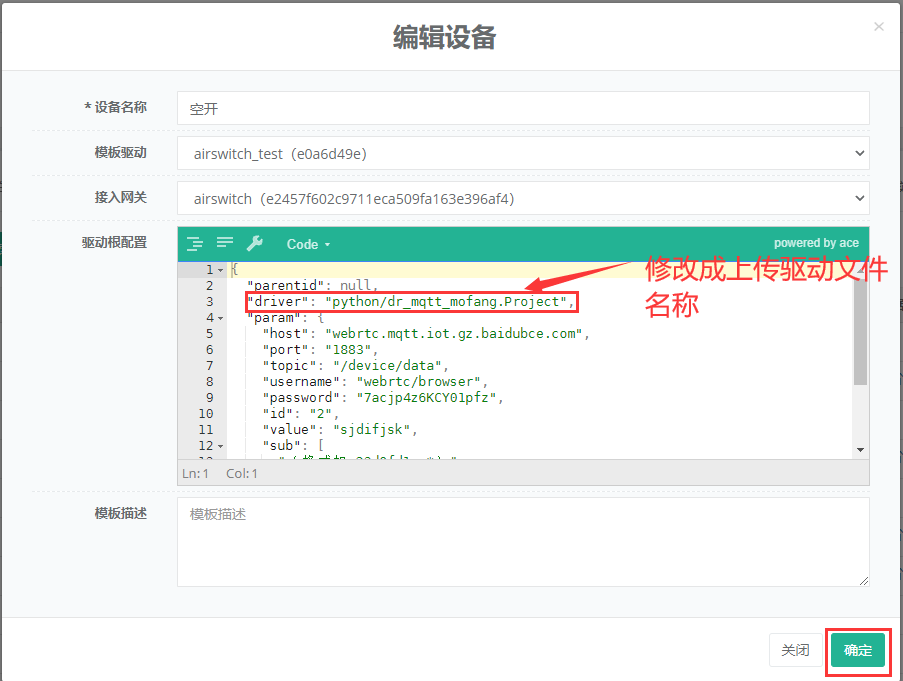Click the auto-format indent icon in editor toolbar
903x681 pixels.
(195, 244)
